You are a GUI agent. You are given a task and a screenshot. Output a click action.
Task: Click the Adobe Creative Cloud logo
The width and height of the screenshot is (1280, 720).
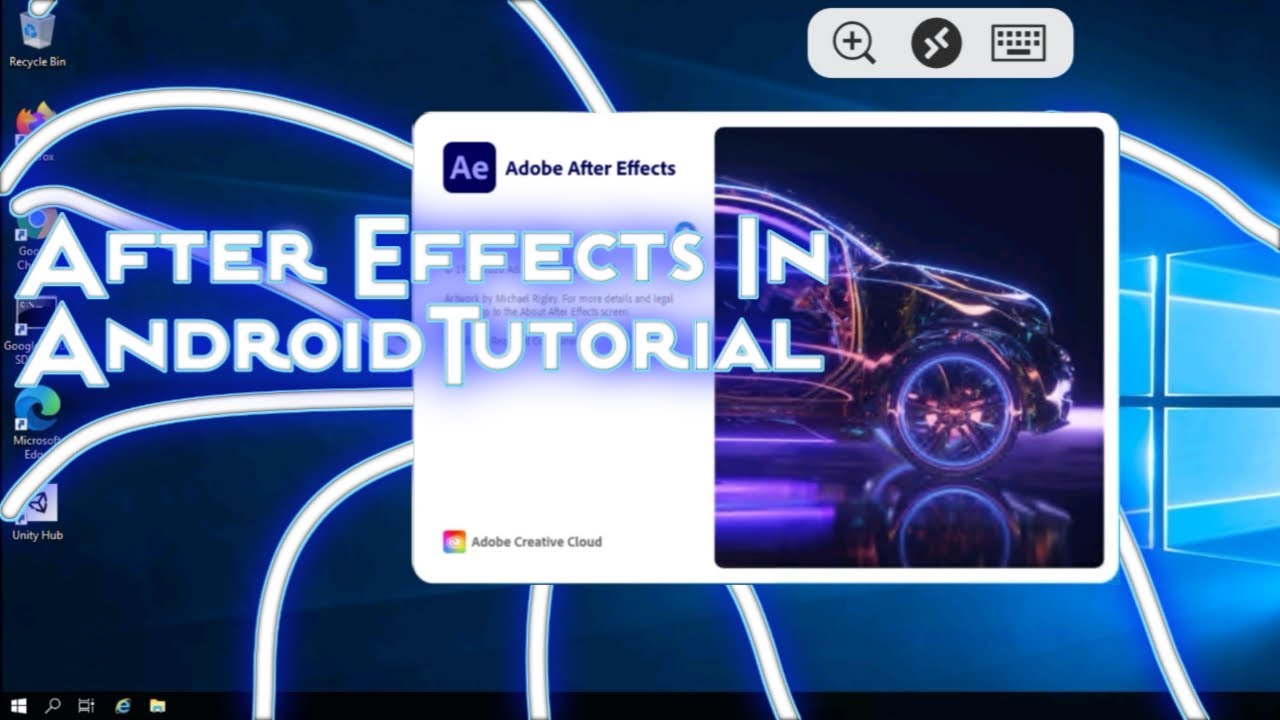coord(454,542)
